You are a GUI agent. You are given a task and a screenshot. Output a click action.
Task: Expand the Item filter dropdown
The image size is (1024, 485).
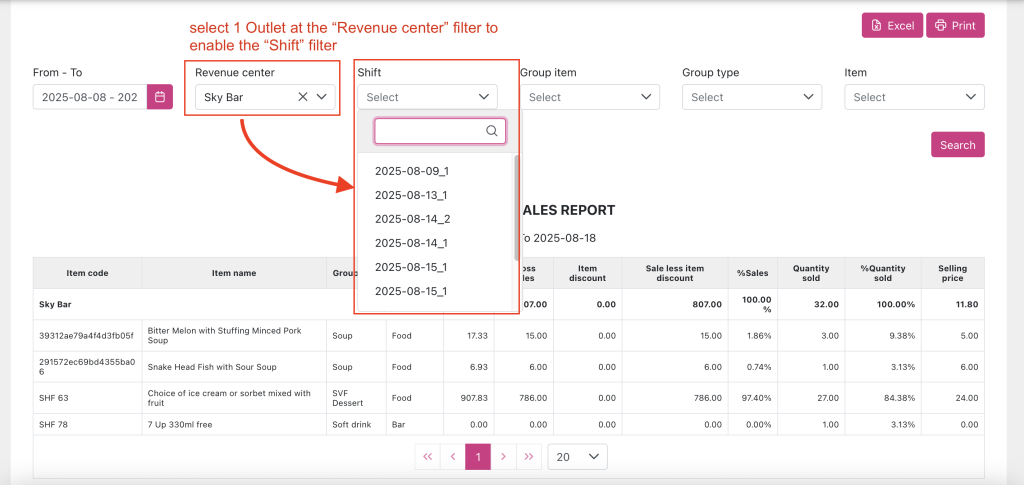pos(914,97)
